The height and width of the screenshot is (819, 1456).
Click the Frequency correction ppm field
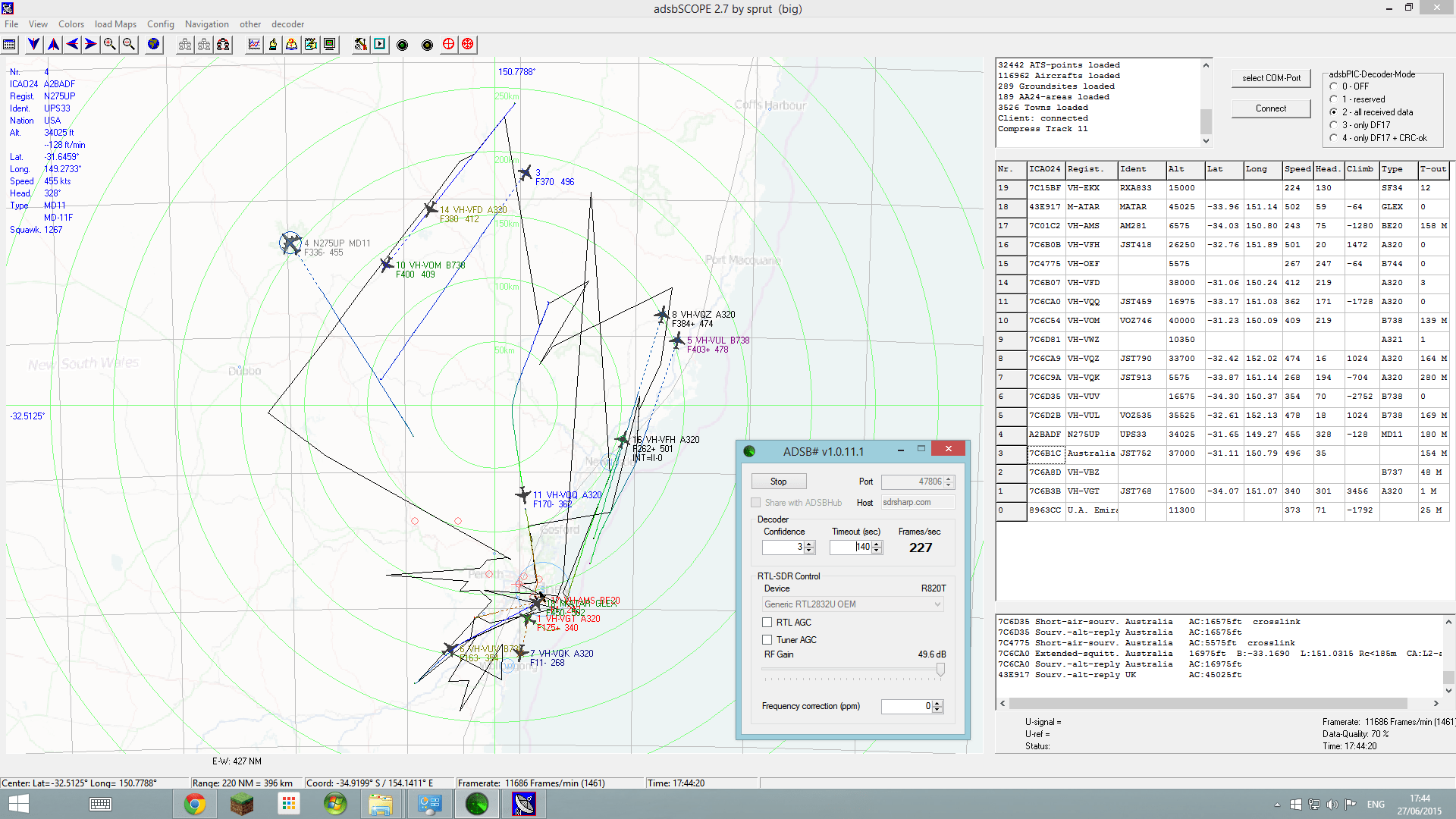coord(905,706)
